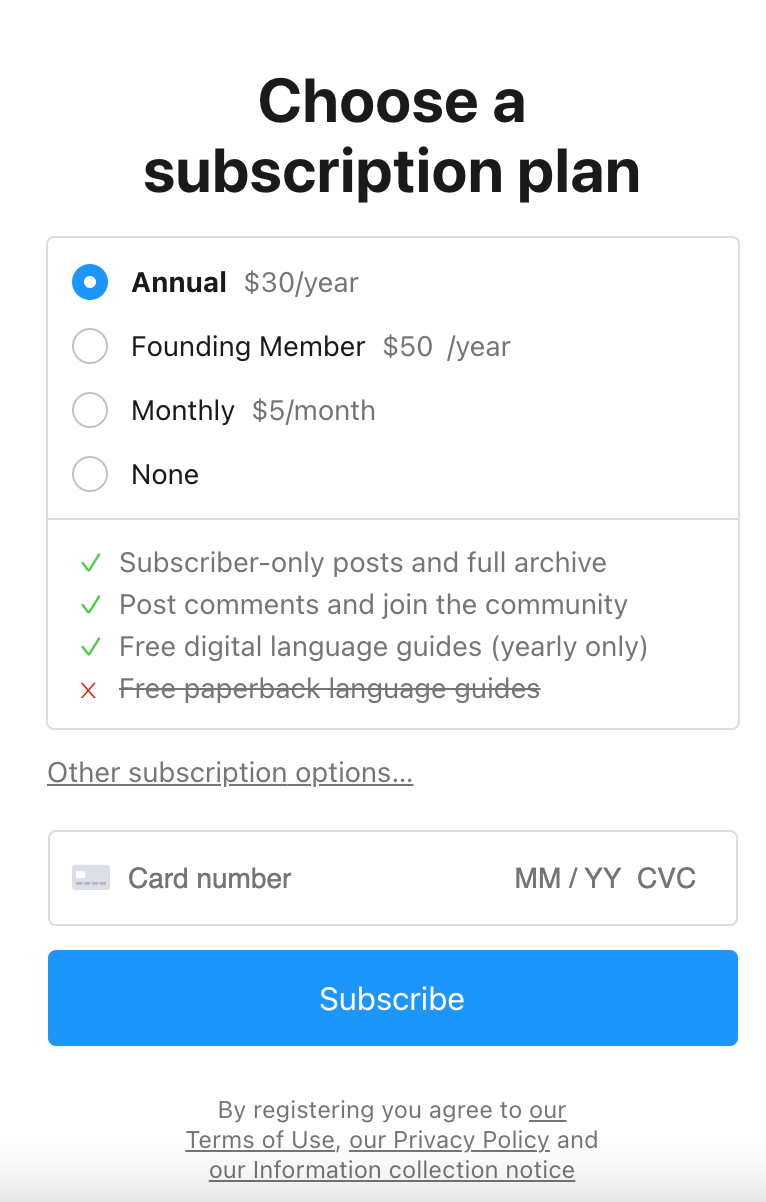766x1202 pixels.
Task: Click checkmark next to Free digital language guides
Action: click(x=90, y=647)
